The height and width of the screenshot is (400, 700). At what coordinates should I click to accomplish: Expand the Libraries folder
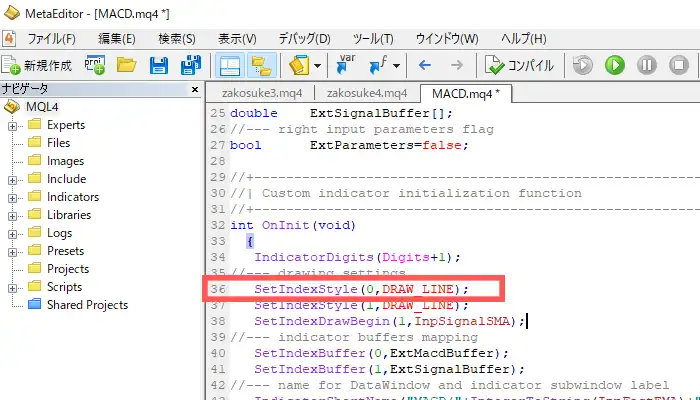pyautogui.click(x=12, y=216)
